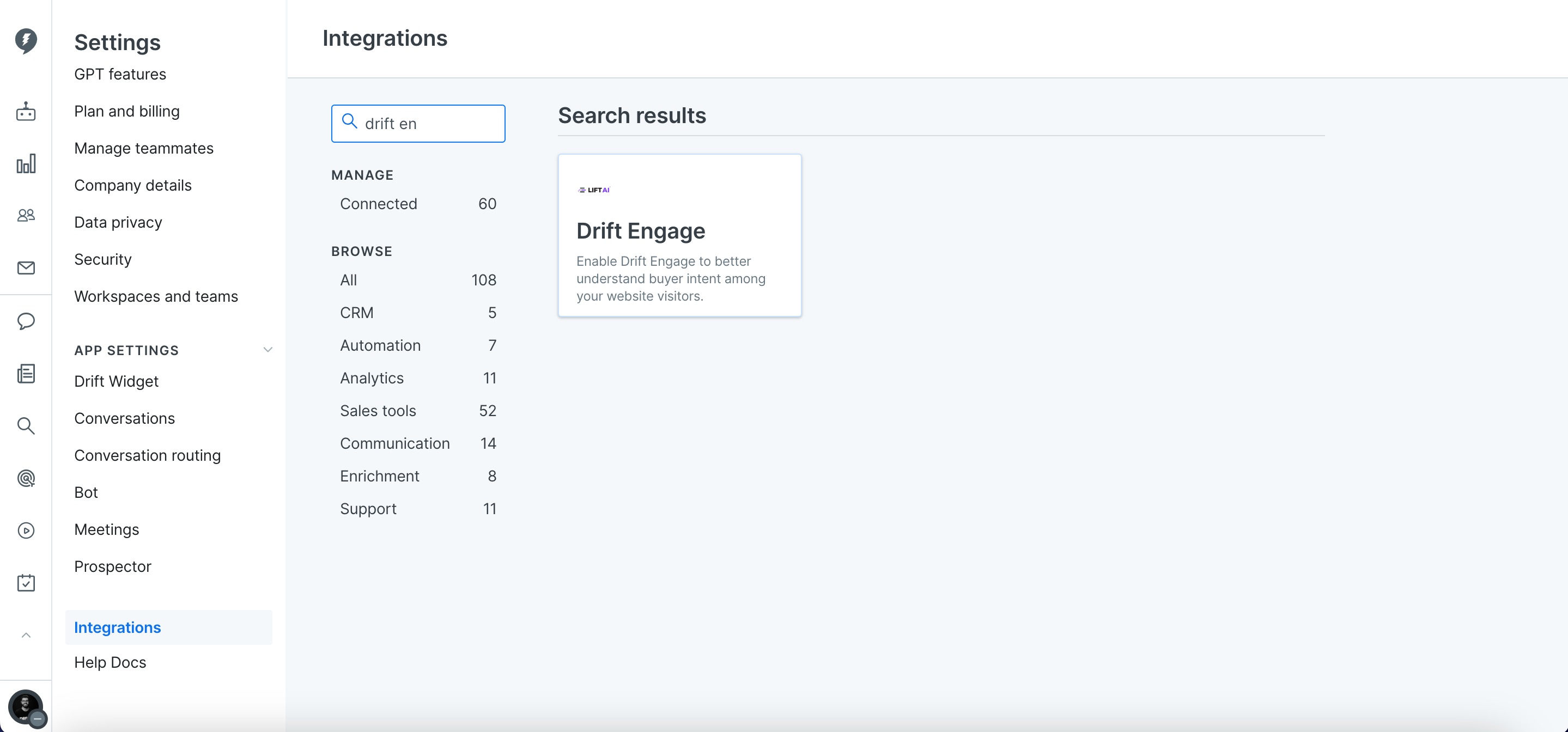Open the bot playbooks icon in sidebar
1568x732 pixels.
26,111
